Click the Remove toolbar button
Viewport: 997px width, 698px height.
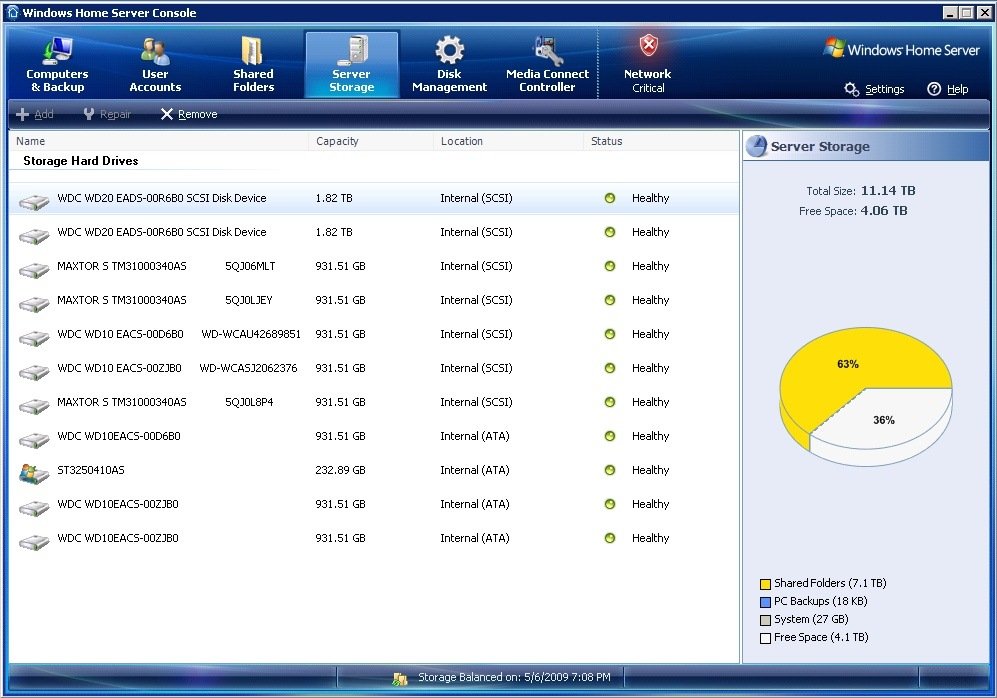click(189, 114)
